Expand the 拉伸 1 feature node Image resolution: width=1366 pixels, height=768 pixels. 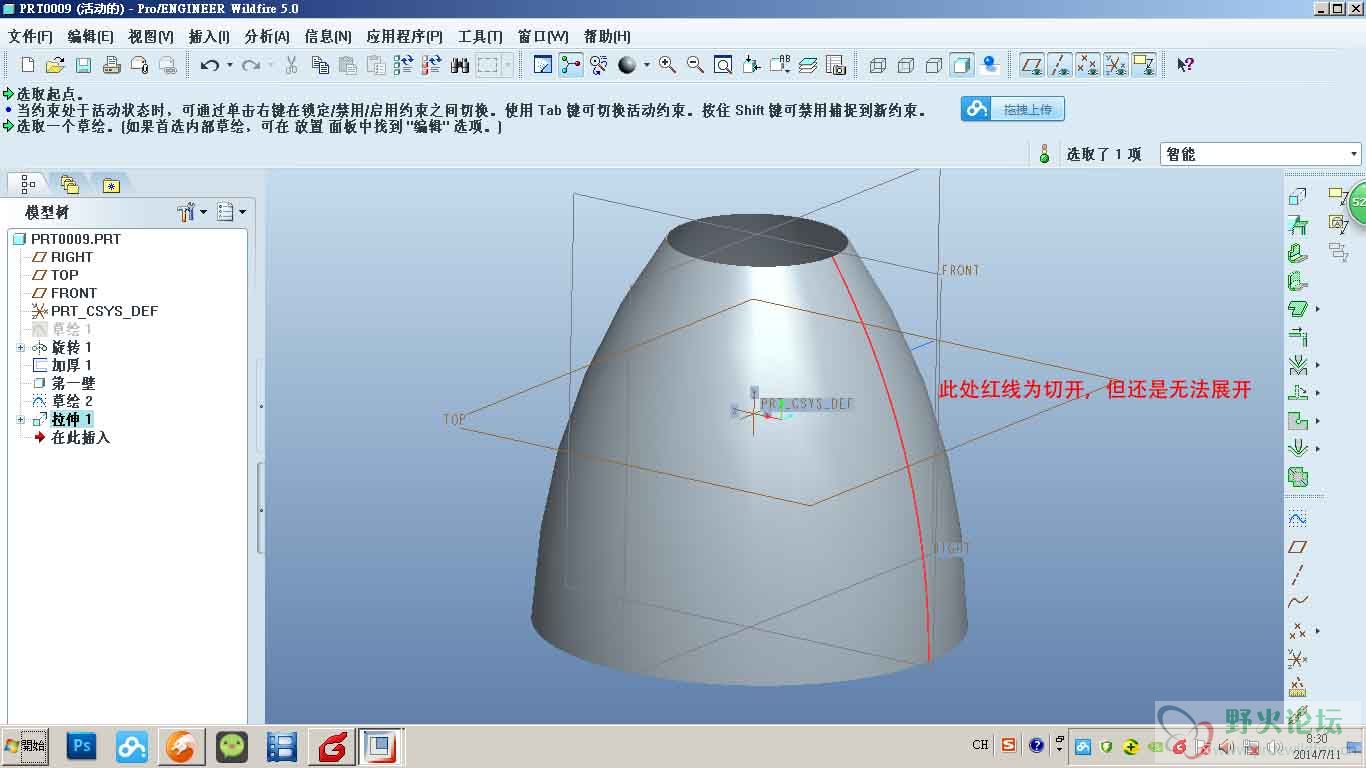coord(21,419)
